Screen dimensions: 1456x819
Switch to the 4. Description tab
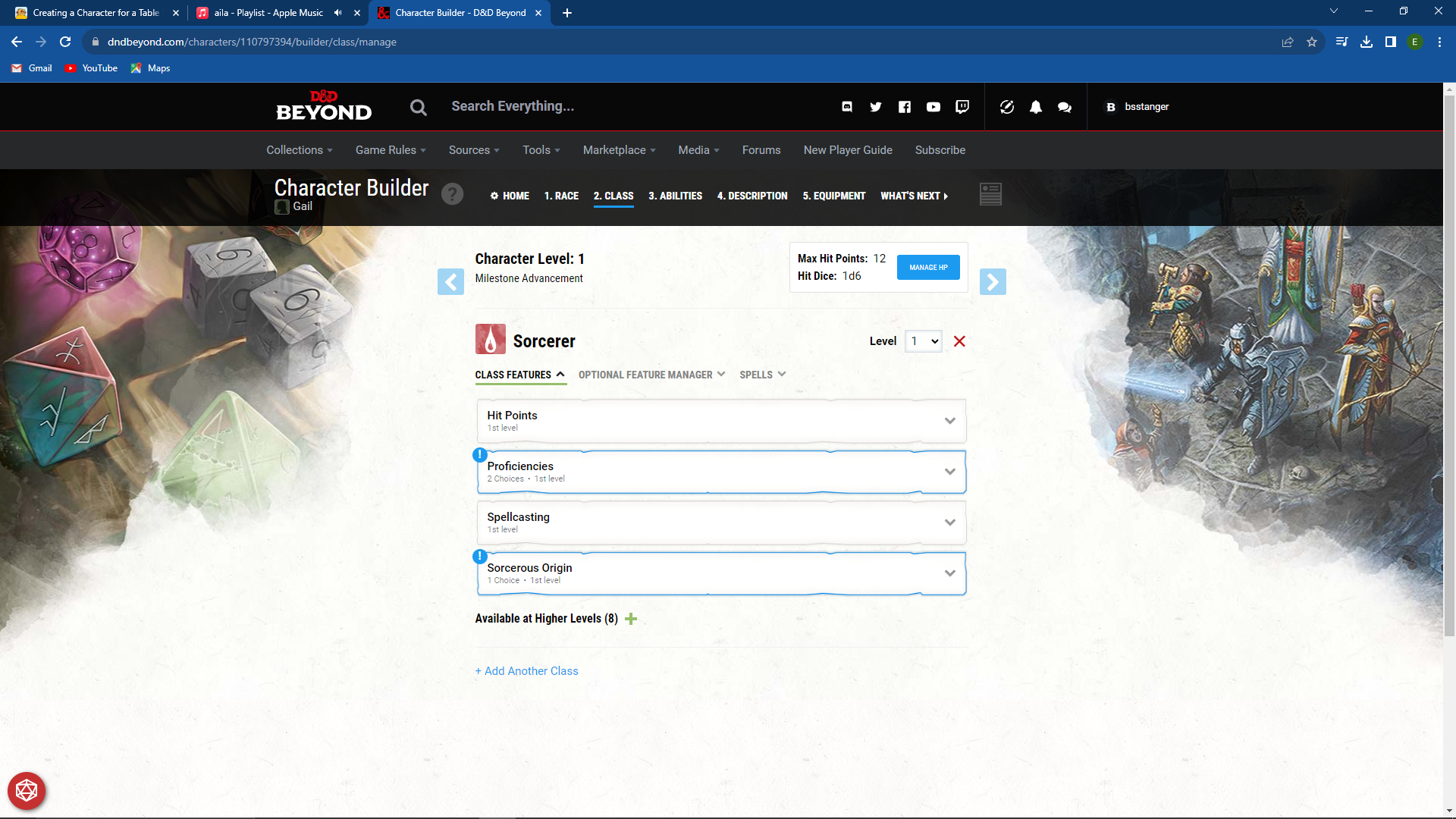[x=752, y=196]
